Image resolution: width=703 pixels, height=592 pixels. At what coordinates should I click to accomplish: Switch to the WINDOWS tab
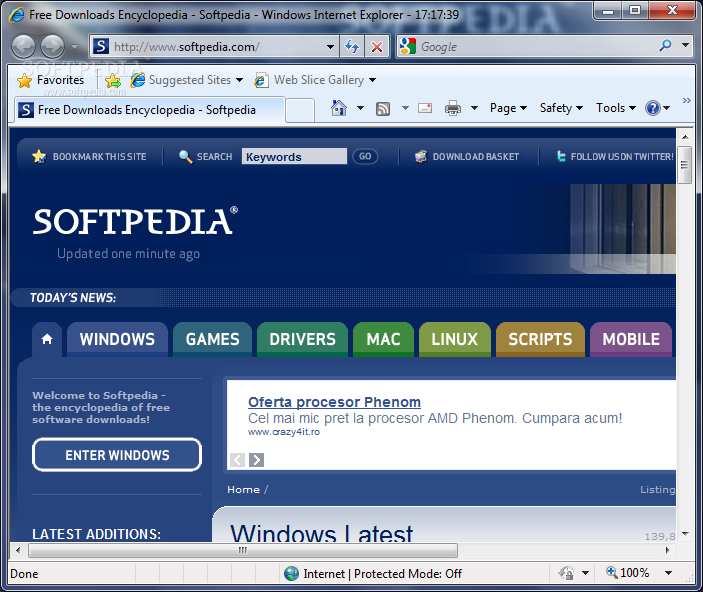(117, 340)
